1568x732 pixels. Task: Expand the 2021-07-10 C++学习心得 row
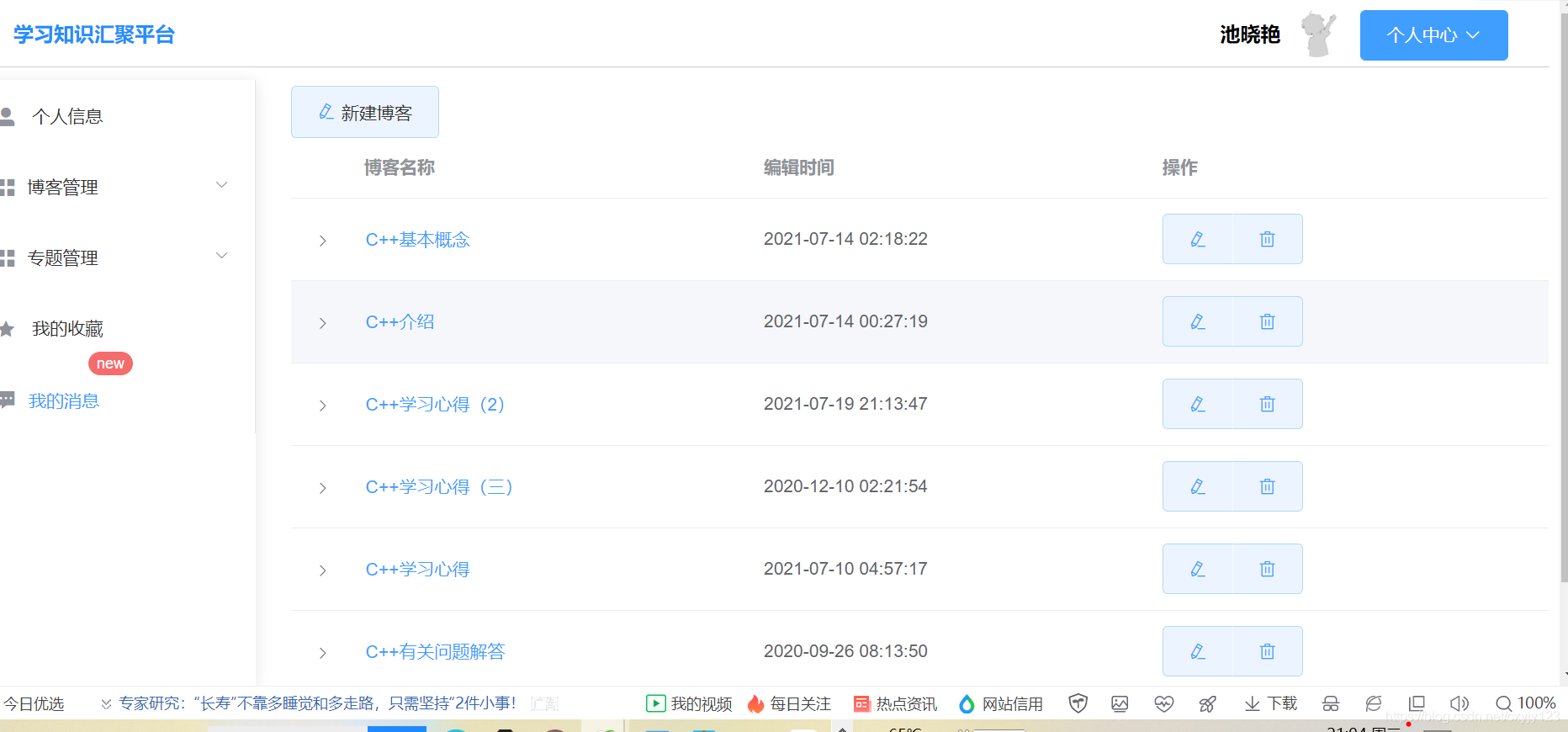click(323, 570)
